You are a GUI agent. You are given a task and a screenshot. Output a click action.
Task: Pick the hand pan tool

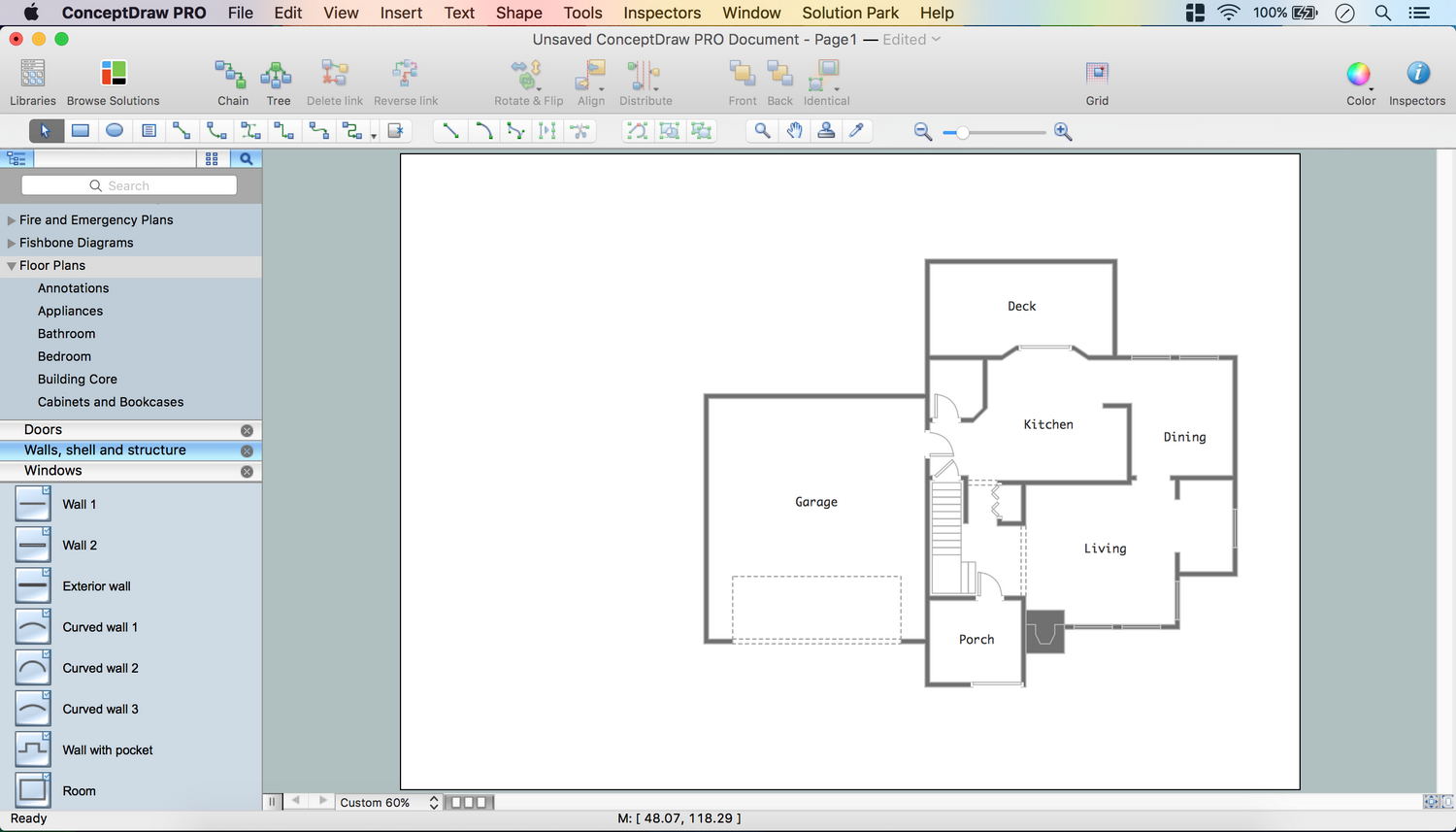tap(794, 131)
